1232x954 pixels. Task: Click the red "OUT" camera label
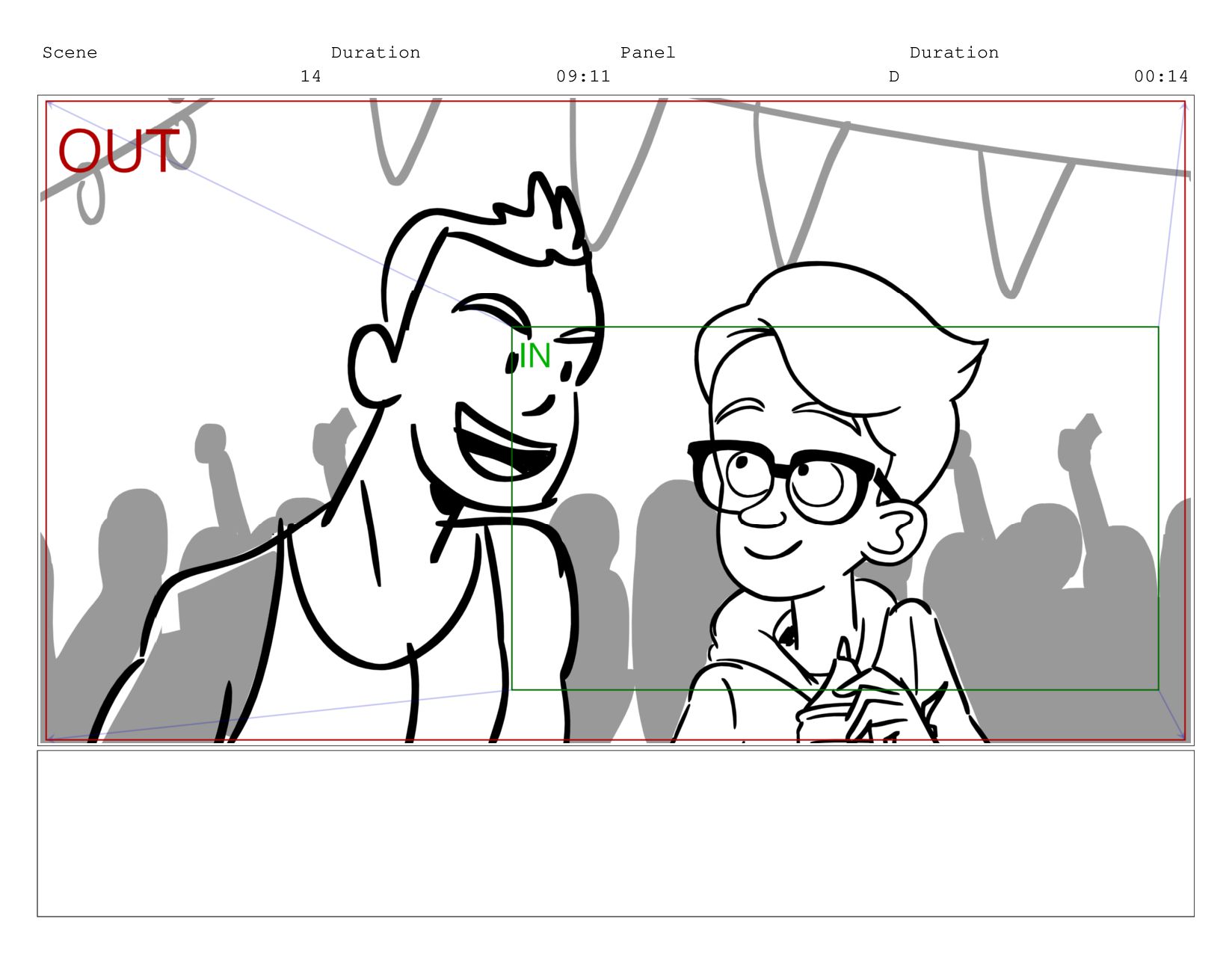(x=120, y=152)
